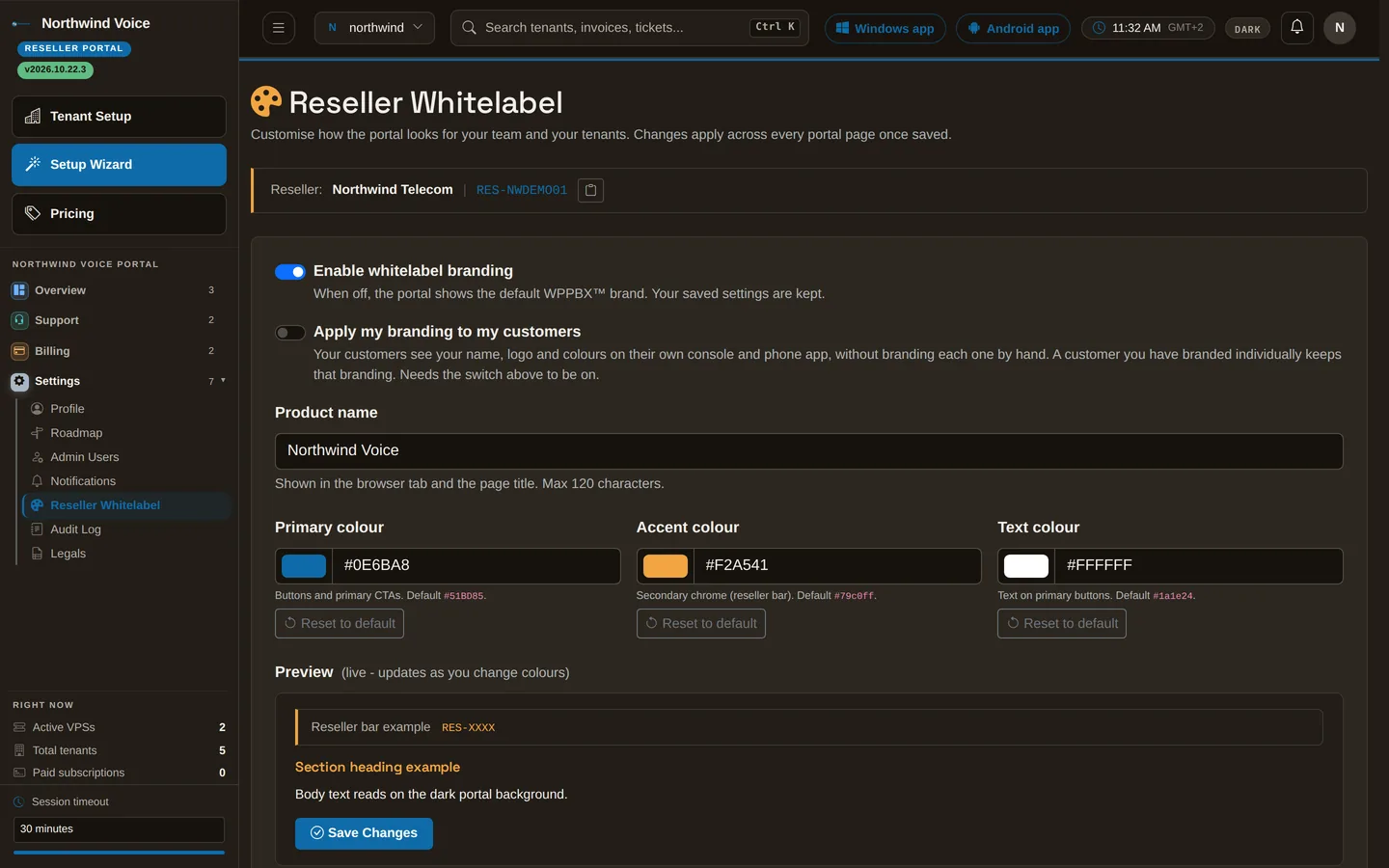The height and width of the screenshot is (868, 1389).
Task: Click the search tenants input box
Action: 629,28
